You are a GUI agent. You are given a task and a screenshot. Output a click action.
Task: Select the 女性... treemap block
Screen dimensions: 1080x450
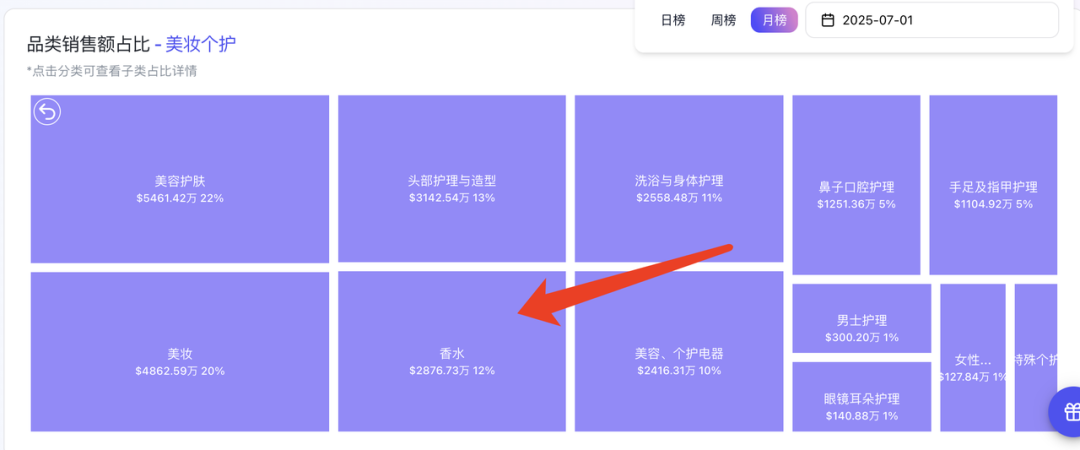973,358
